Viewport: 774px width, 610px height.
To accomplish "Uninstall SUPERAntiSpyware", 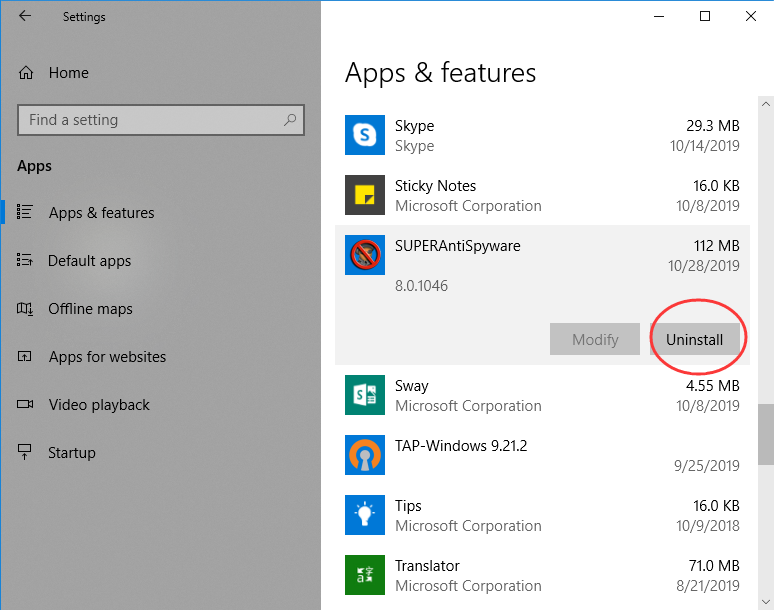I will (695, 340).
